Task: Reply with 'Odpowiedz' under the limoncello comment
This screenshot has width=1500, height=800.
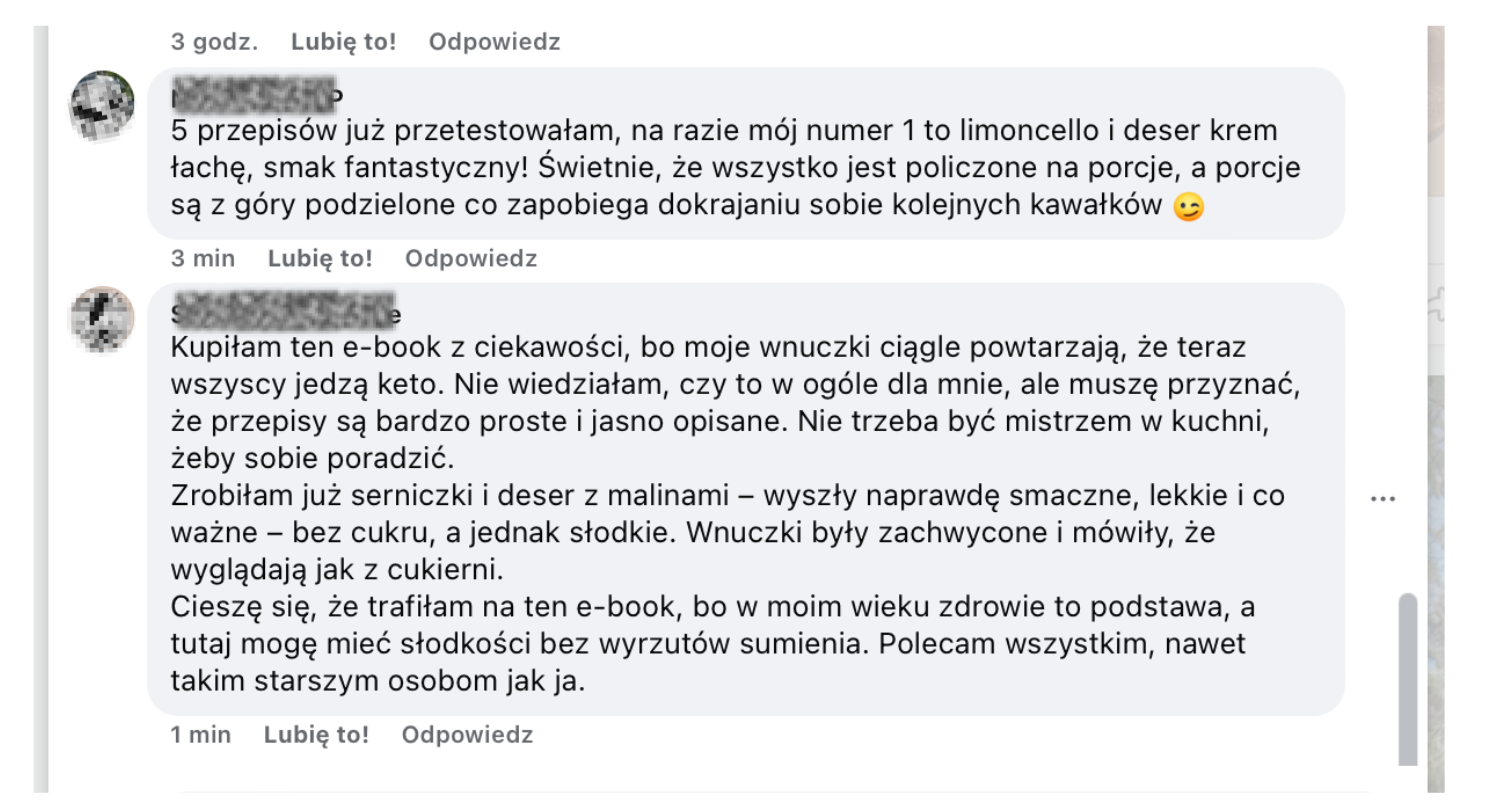Action: point(469,258)
